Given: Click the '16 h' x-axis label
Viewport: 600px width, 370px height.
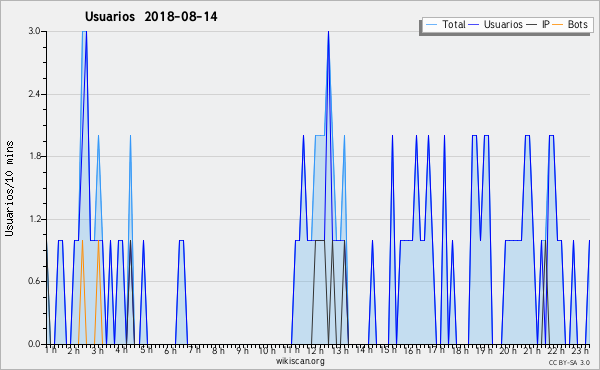Looking at the screenshot, I should point(412,350).
